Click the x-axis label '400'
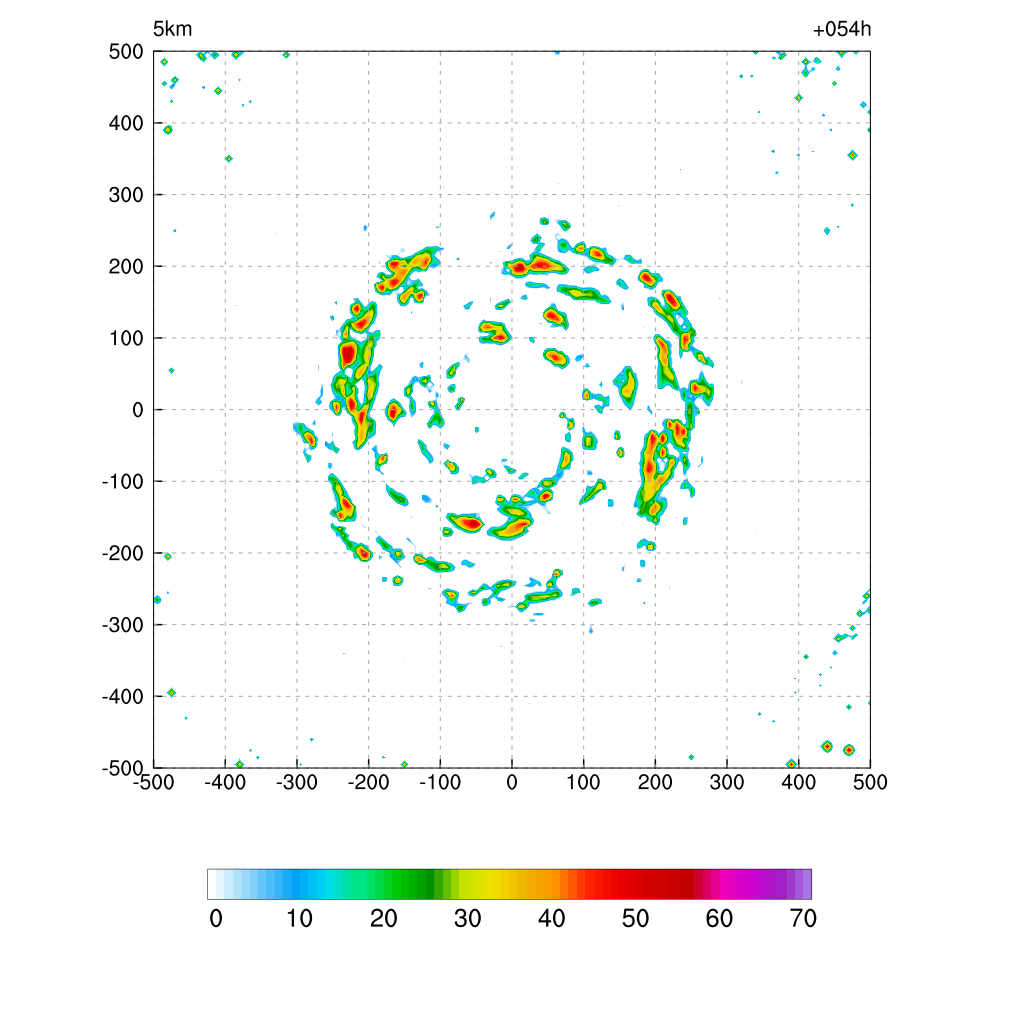Image resolution: width=1024 pixels, height=1024 pixels. [799, 782]
